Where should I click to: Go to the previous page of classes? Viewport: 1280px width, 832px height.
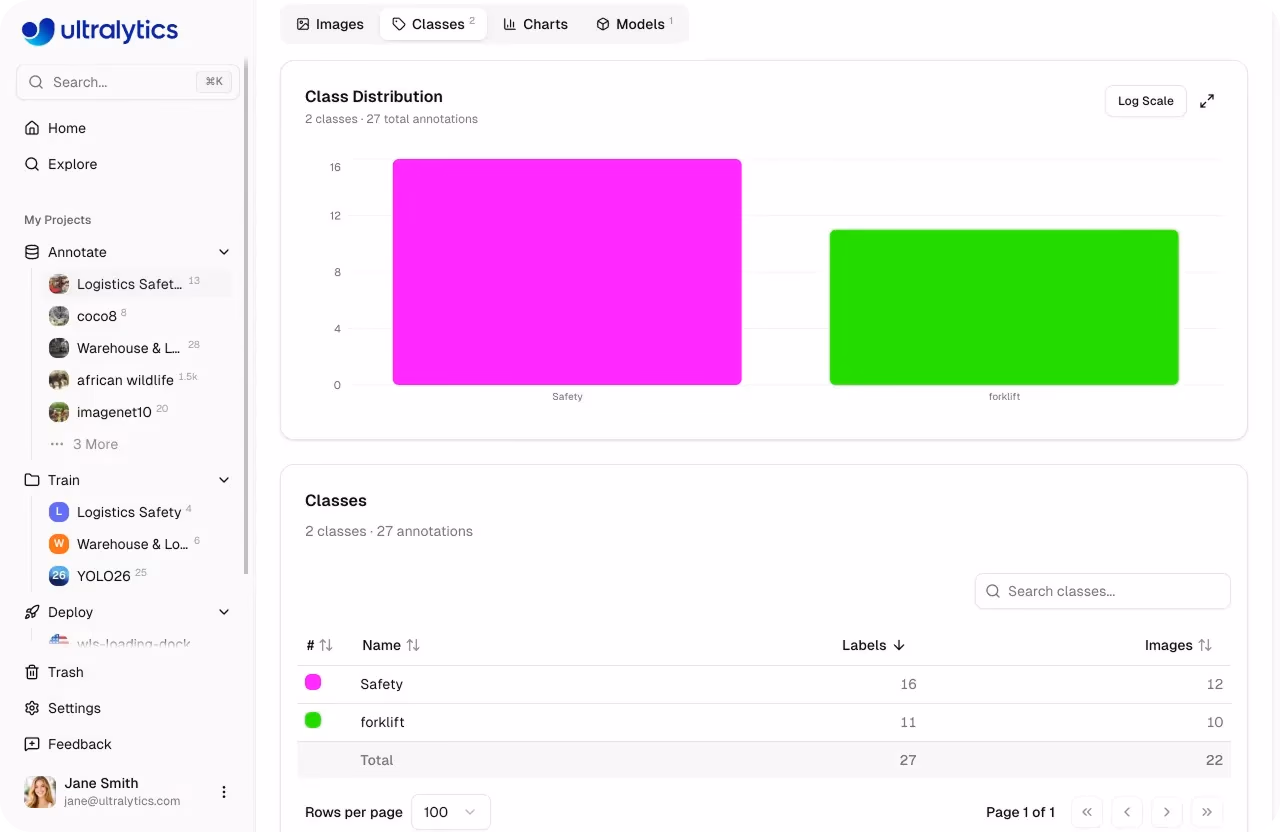point(1127,812)
